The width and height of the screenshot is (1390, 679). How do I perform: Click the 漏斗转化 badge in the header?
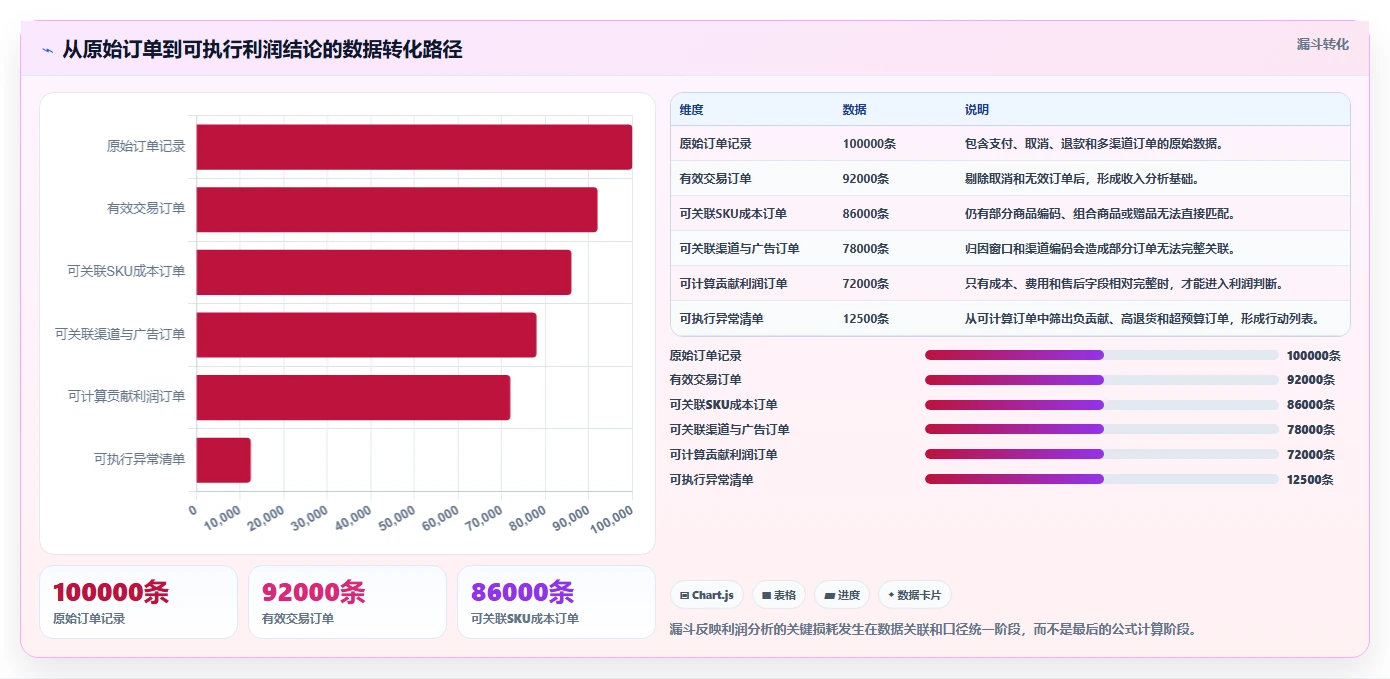click(1322, 44)
